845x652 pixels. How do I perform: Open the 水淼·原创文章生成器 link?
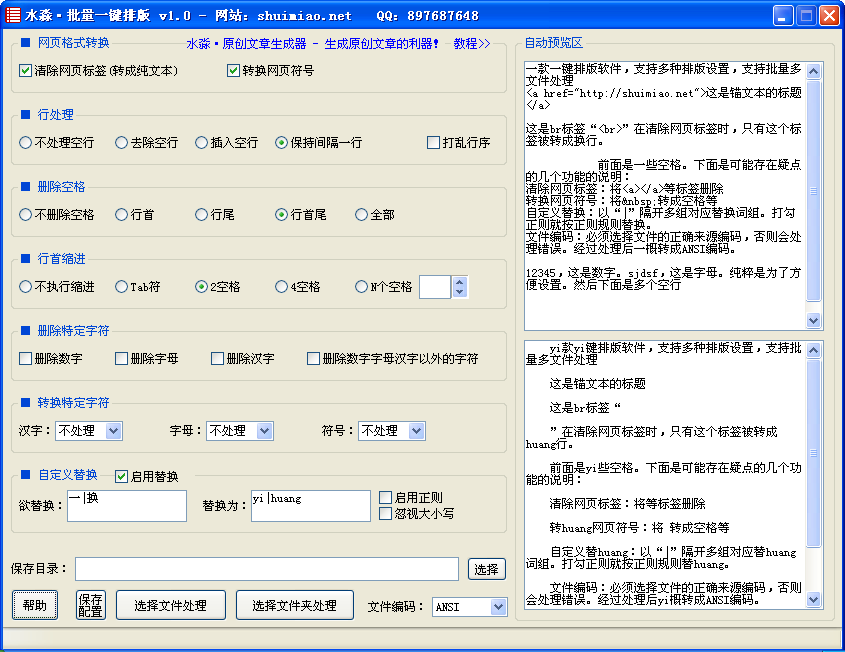tap(313, 44)
